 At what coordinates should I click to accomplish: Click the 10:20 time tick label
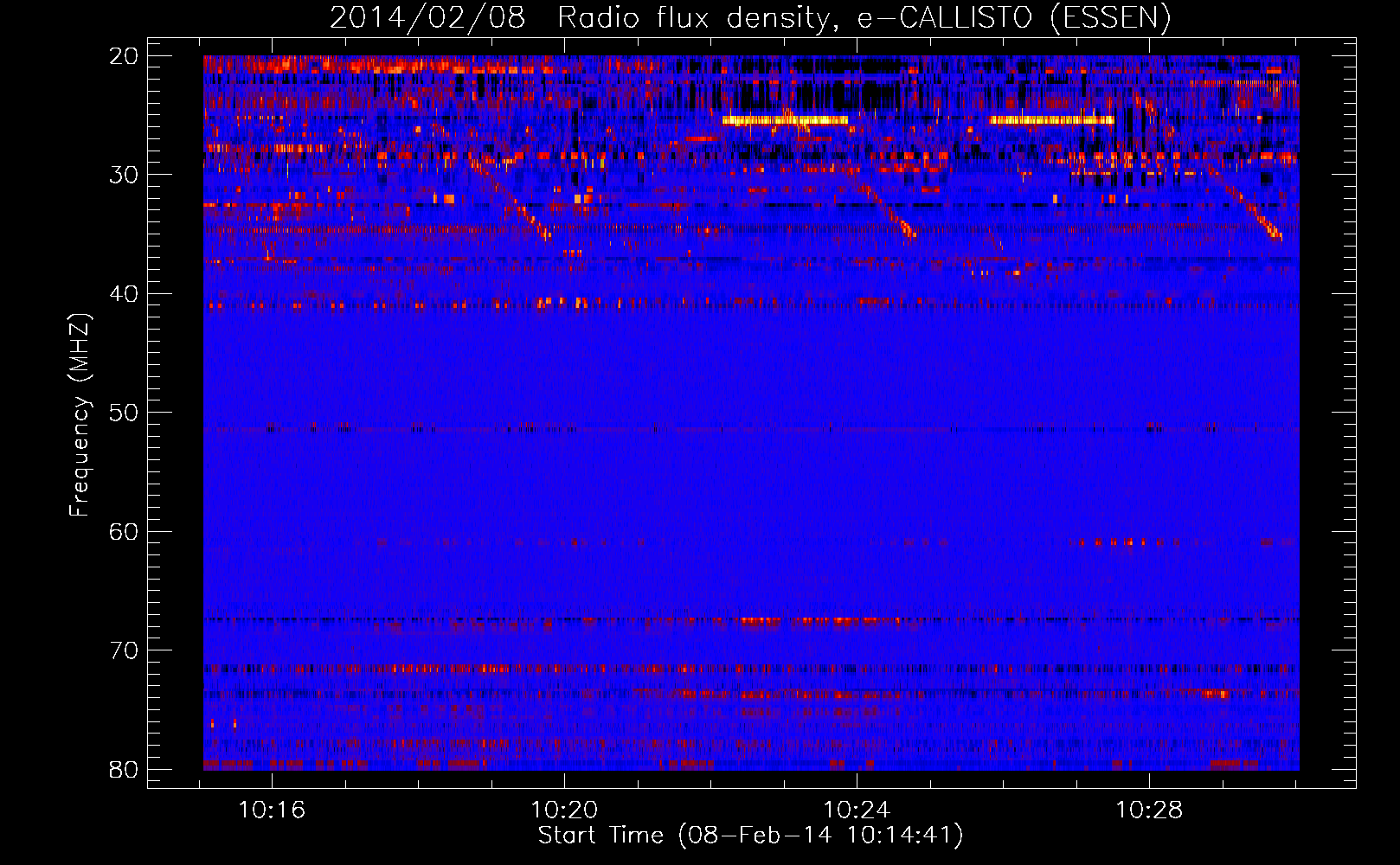564,811
